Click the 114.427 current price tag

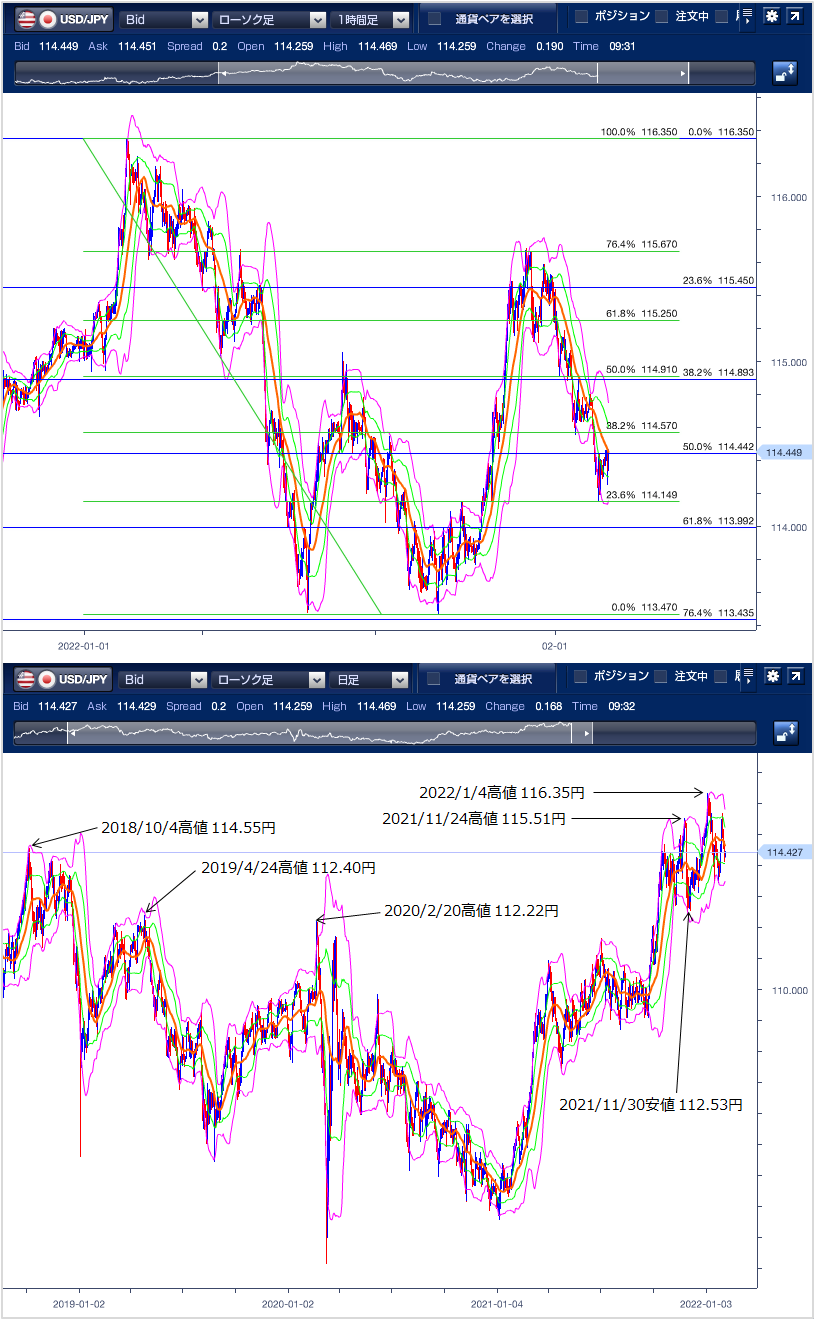tap(786, 852)
